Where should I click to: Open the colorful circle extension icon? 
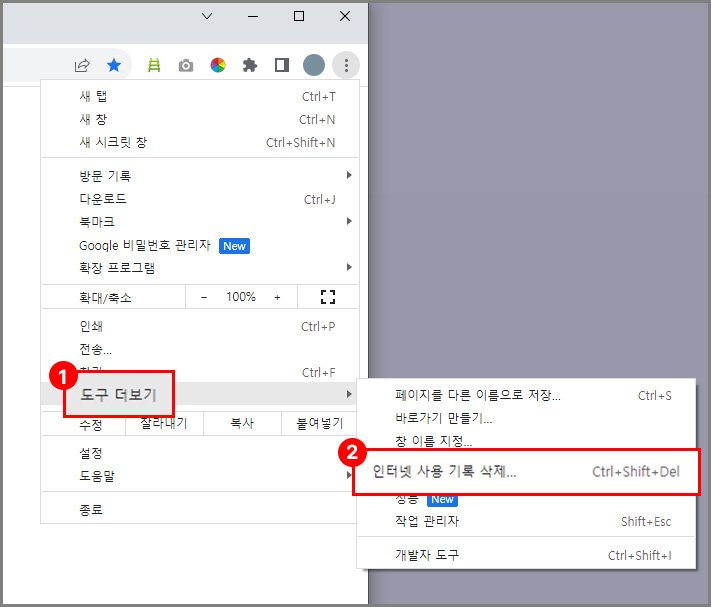coord(218,66)
